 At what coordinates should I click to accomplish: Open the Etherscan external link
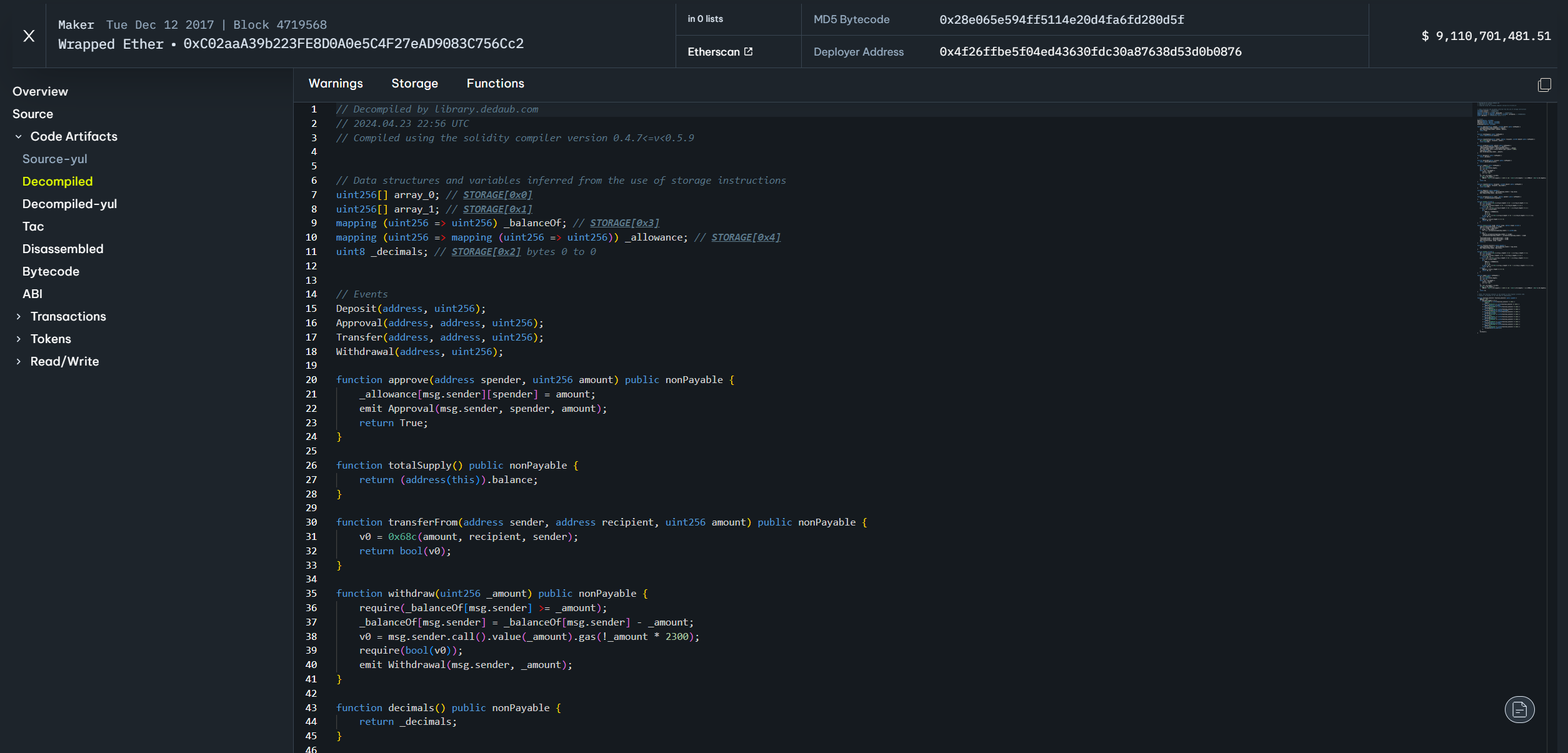tap(720, 52)
